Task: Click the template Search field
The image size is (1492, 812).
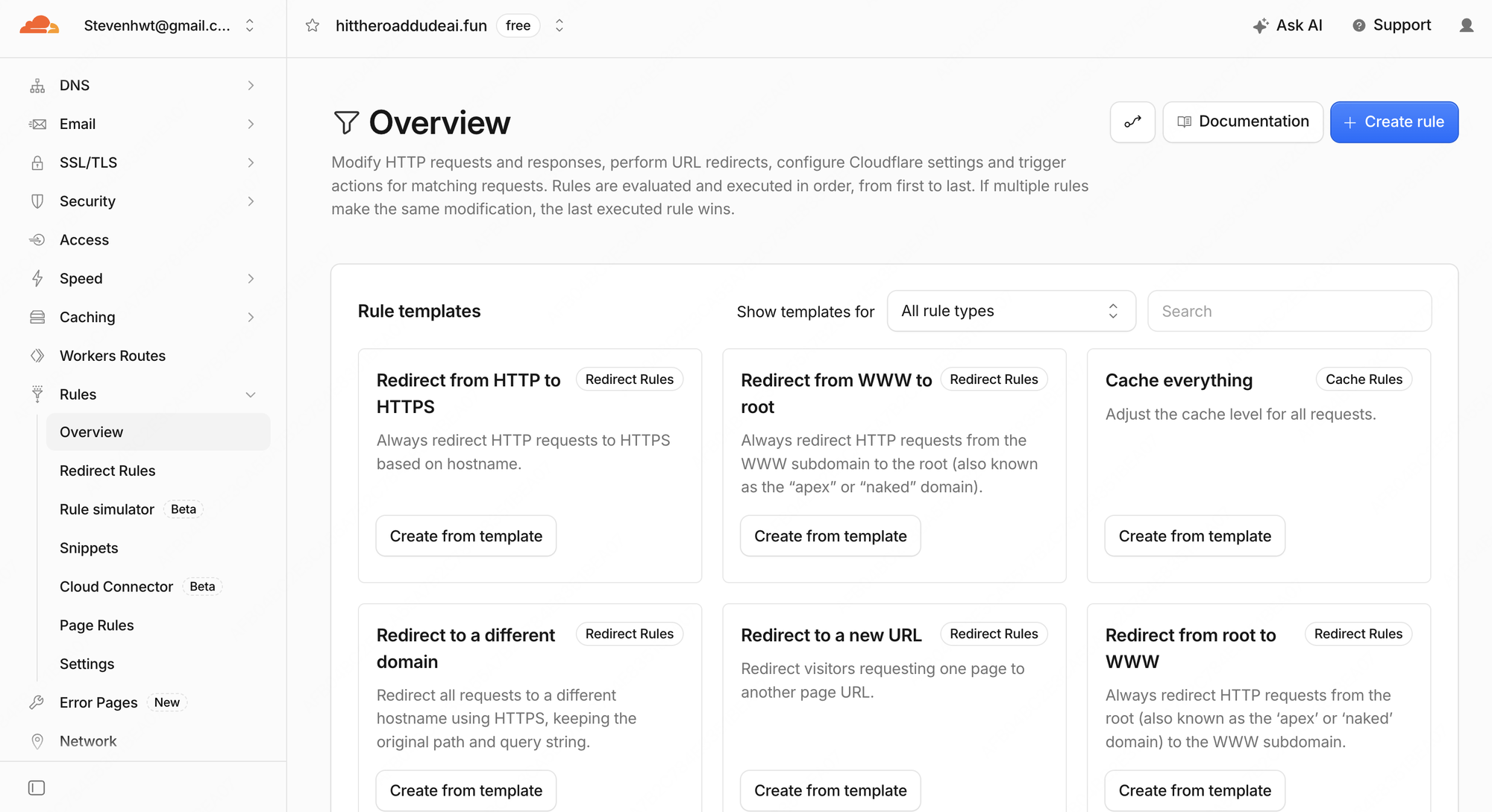Action: tap(1289, 311)
